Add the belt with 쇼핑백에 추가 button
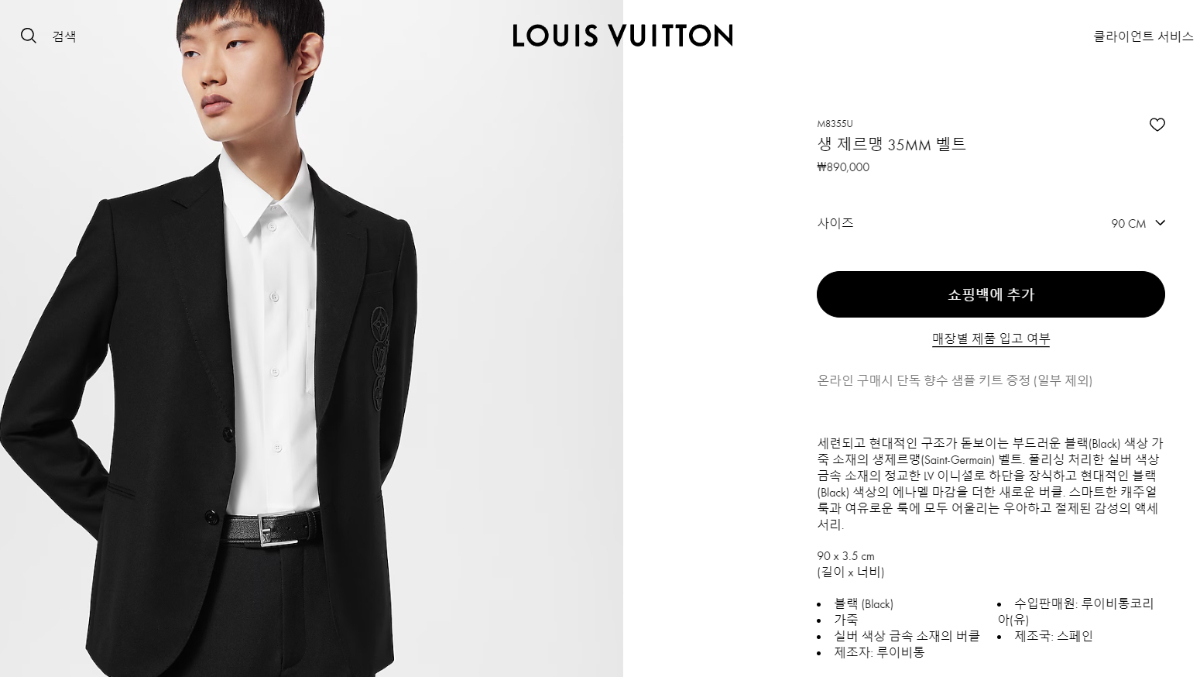 click(x=991, y=294)
